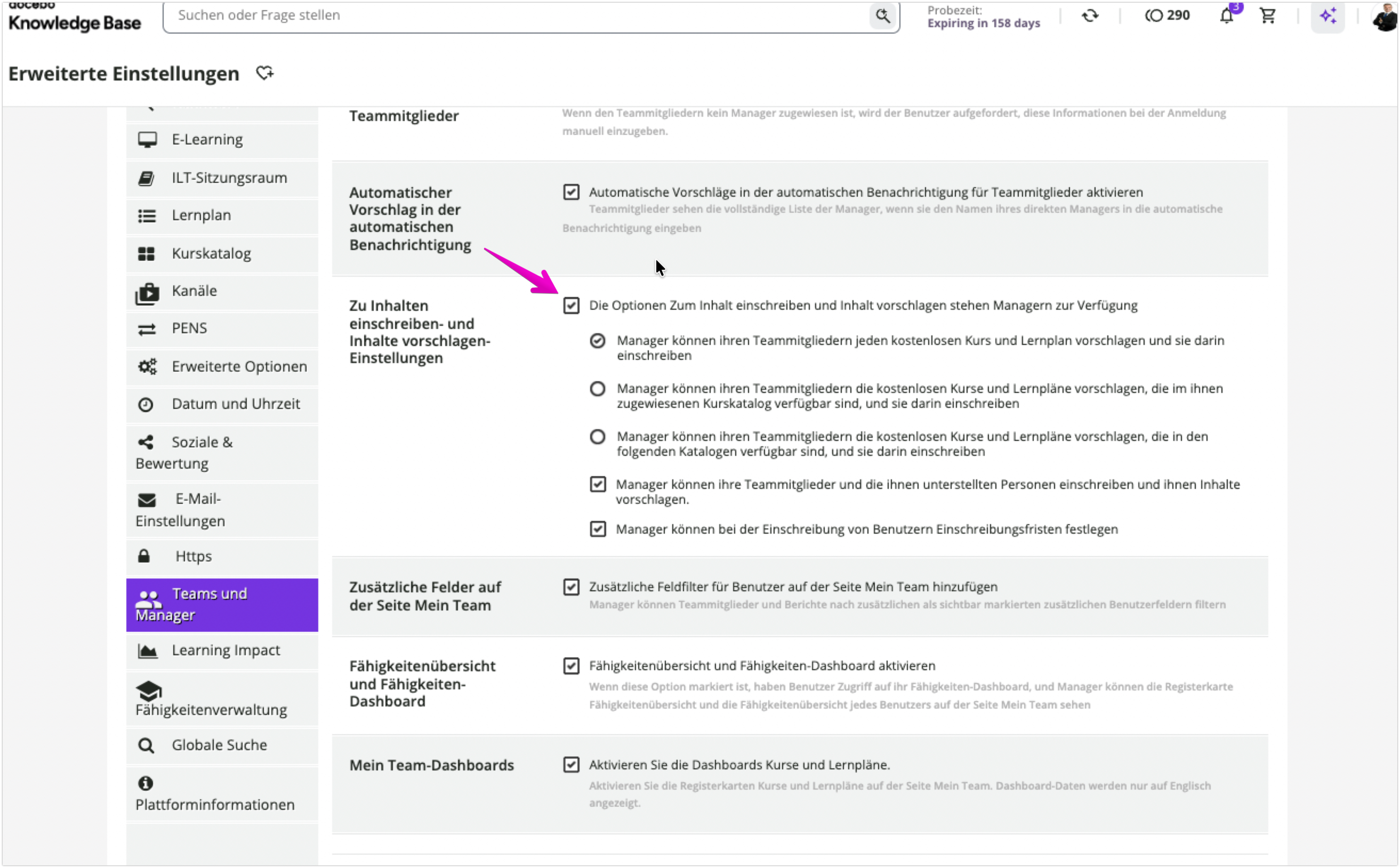Click the Lernplan list icon

(146, 215)
